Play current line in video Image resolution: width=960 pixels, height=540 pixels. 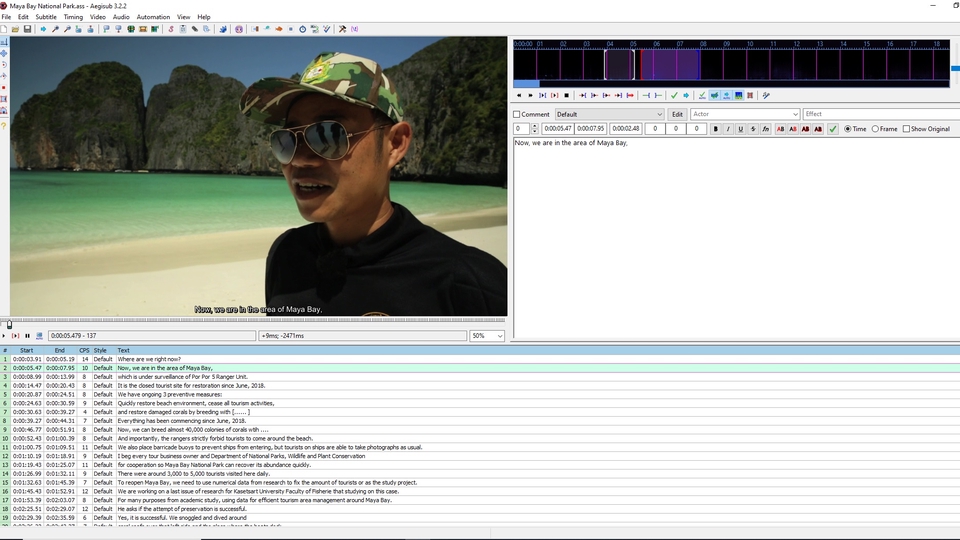pos(15,336)
